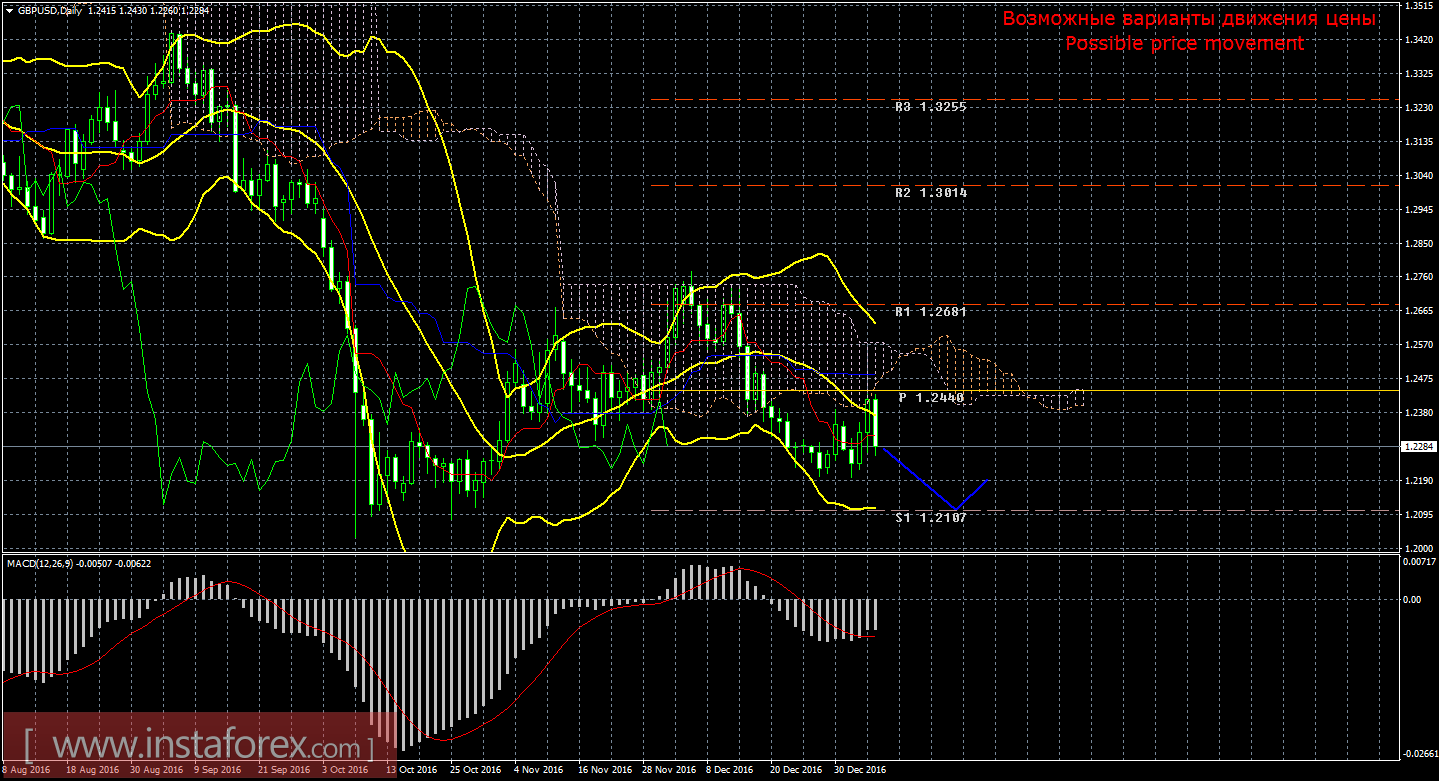Click the current price tag 1.2284 on the axis
Image resolution: width=1439 pixels, height=781 pixels.
click(x=1419, y=446)
